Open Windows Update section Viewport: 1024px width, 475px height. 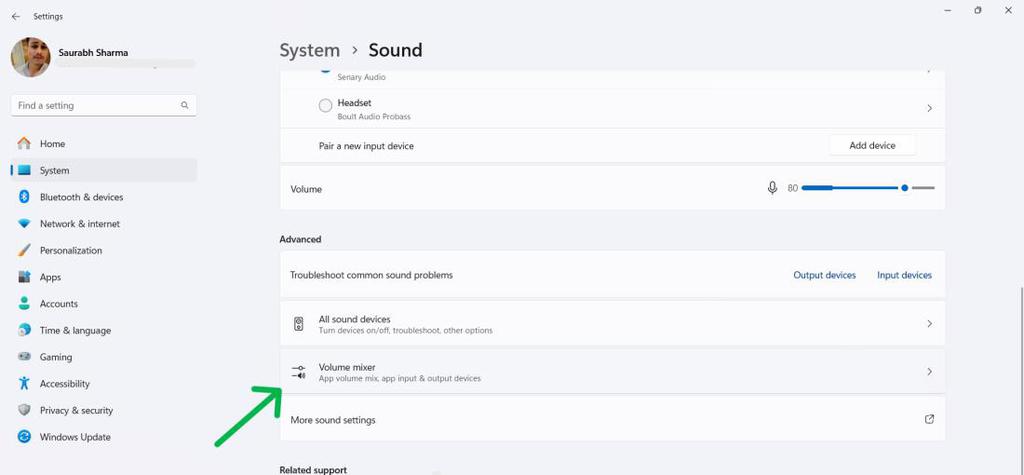pyautogui.click(x=74, y=437)
